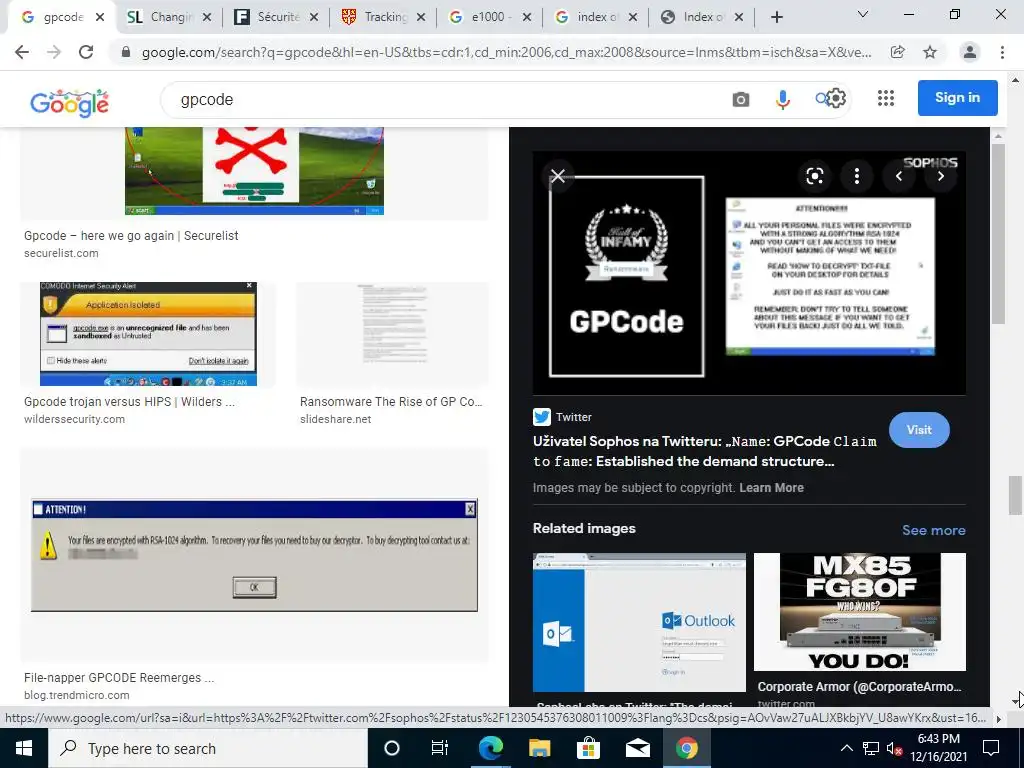Open the tab search dropdown chevron
Screen dimensions: 1024x768
point(863,14)
